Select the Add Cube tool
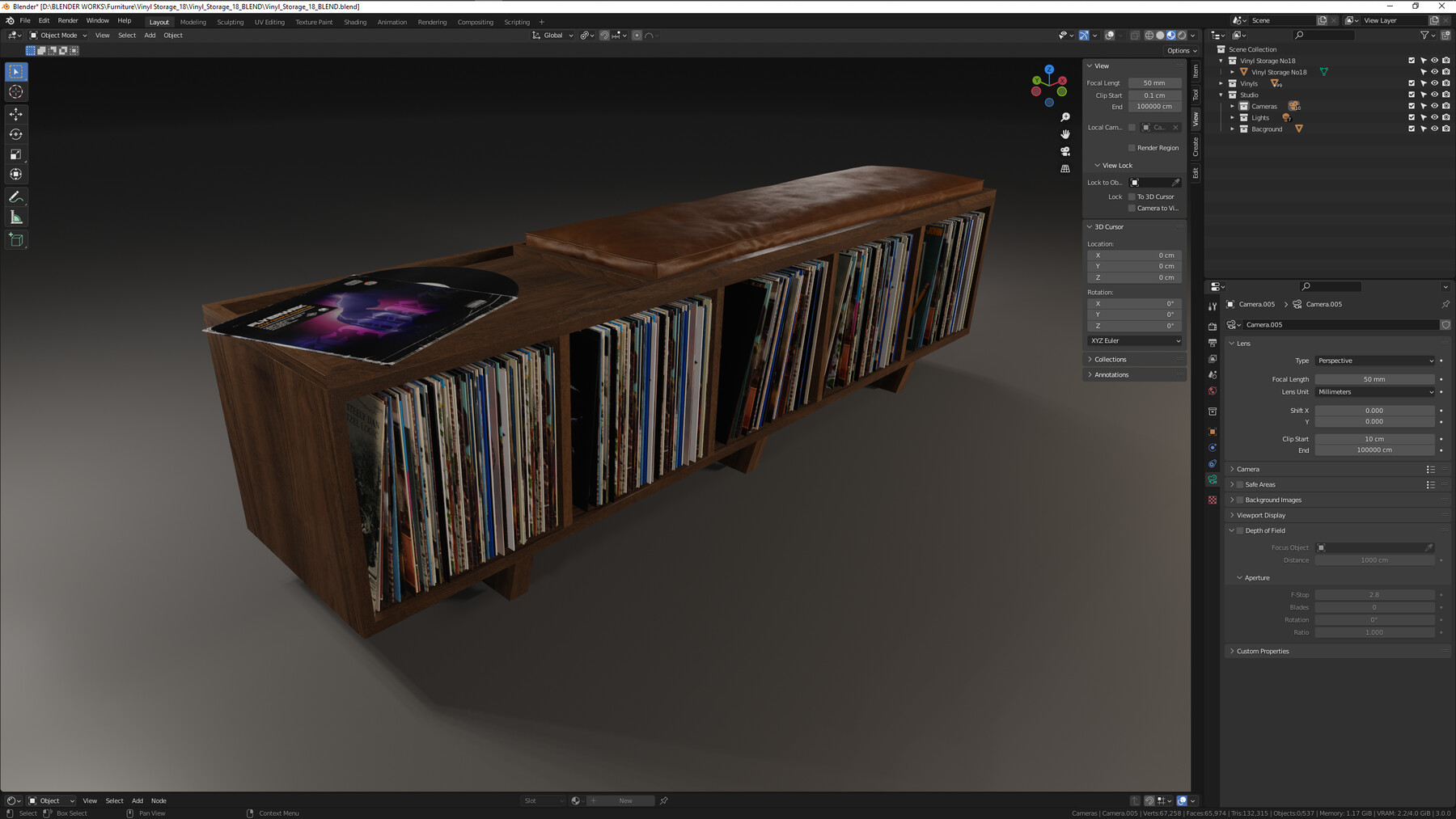 [16, 239]
